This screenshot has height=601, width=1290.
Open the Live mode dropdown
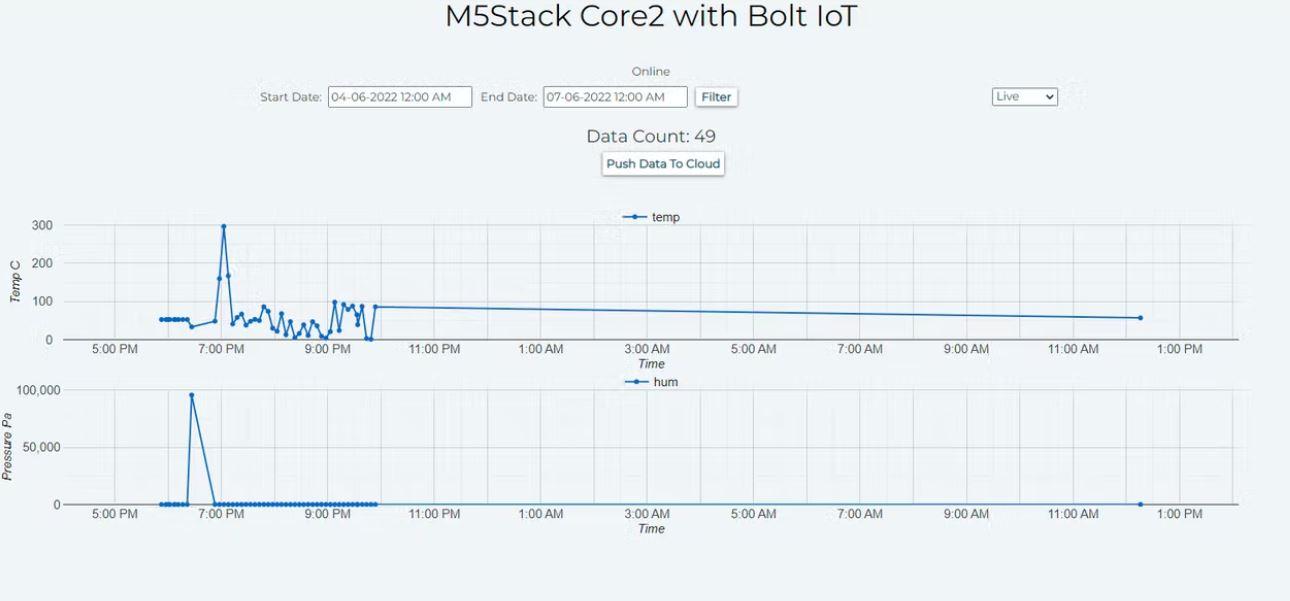click(x=1024, y=97)
